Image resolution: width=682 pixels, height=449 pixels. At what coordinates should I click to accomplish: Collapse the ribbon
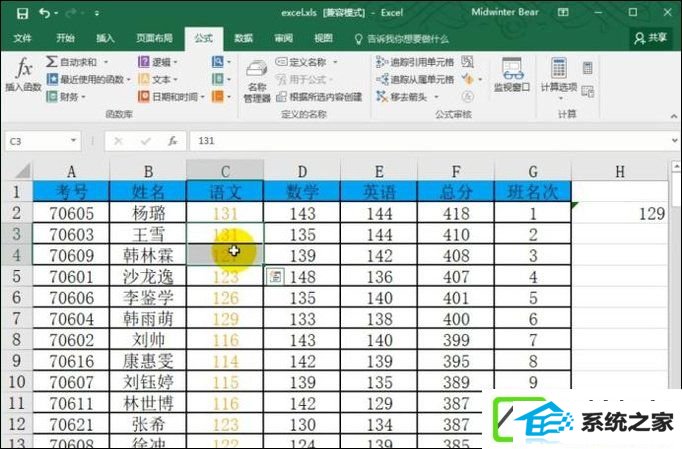pos(674,116)
